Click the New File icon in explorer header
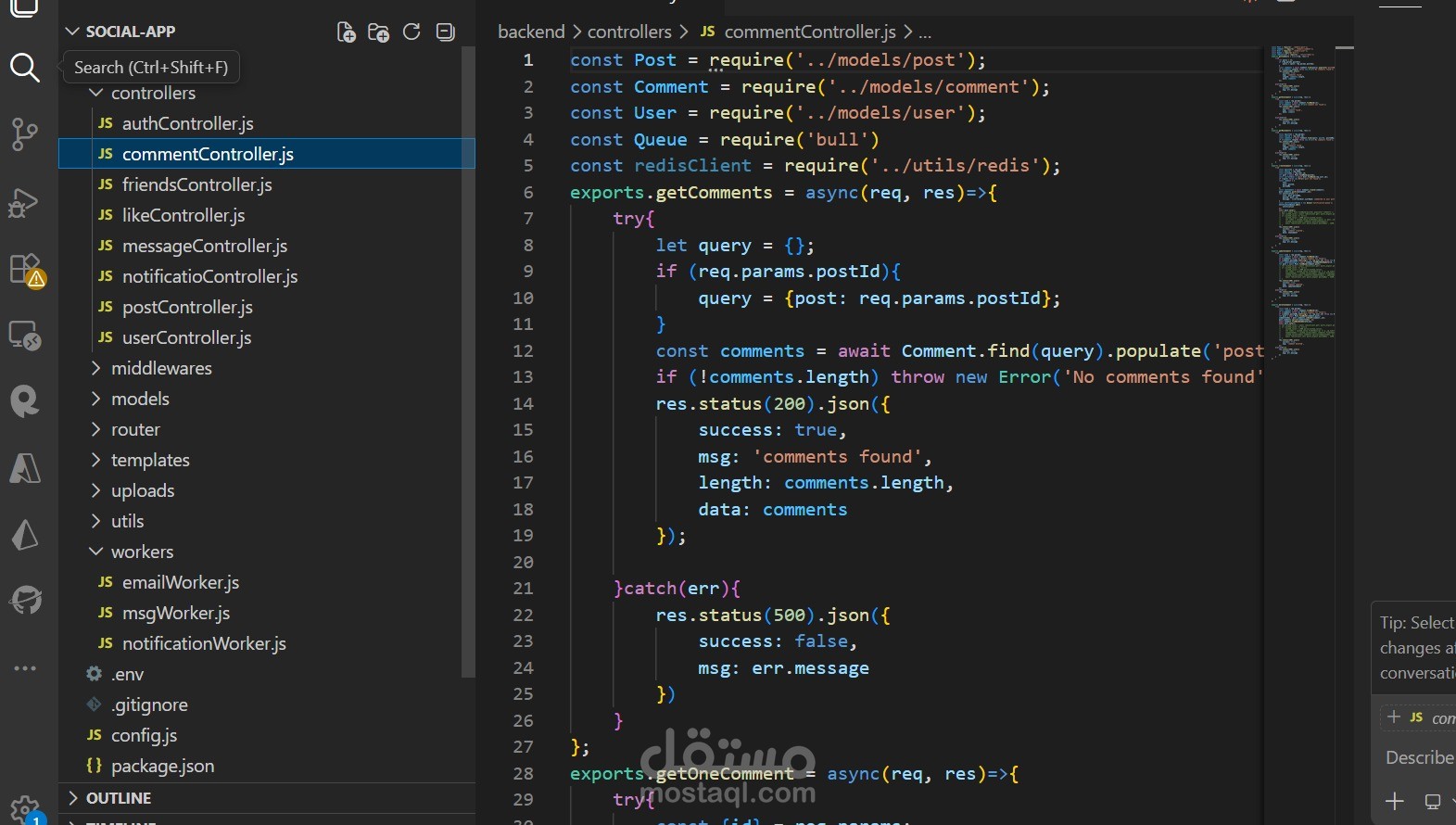Screen dimensions: 1456x825 pyautogui.click(x=346, y=32)
